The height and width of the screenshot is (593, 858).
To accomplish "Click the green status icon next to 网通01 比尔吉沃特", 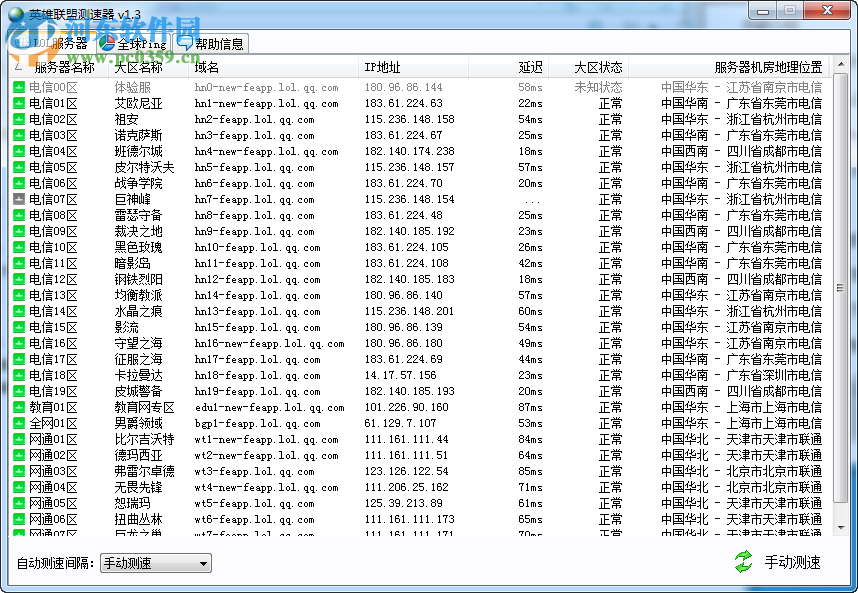I will pyautogui.click(x=19, y=439).
